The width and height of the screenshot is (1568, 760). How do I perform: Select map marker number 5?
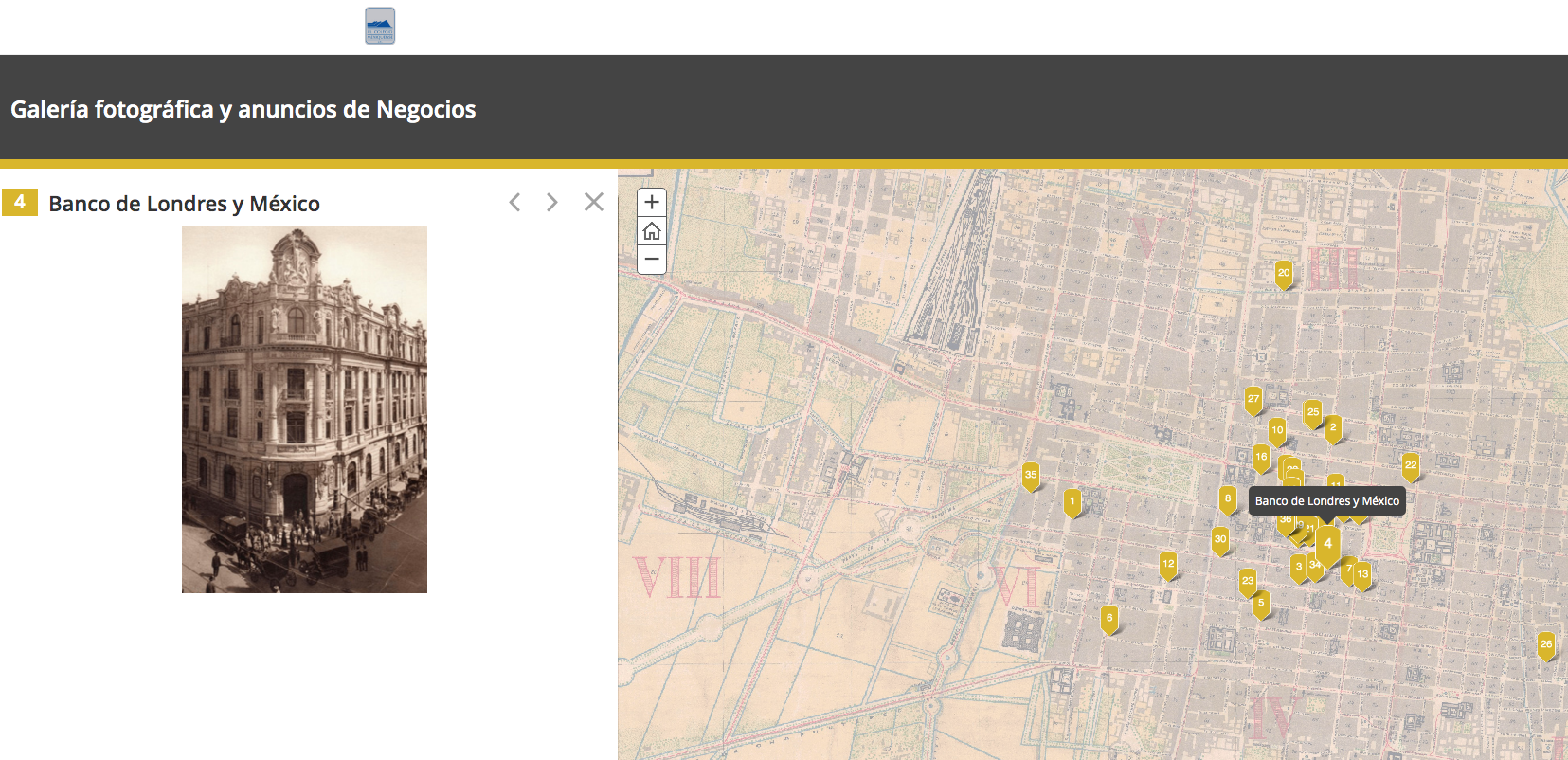tap(1261, 604)
